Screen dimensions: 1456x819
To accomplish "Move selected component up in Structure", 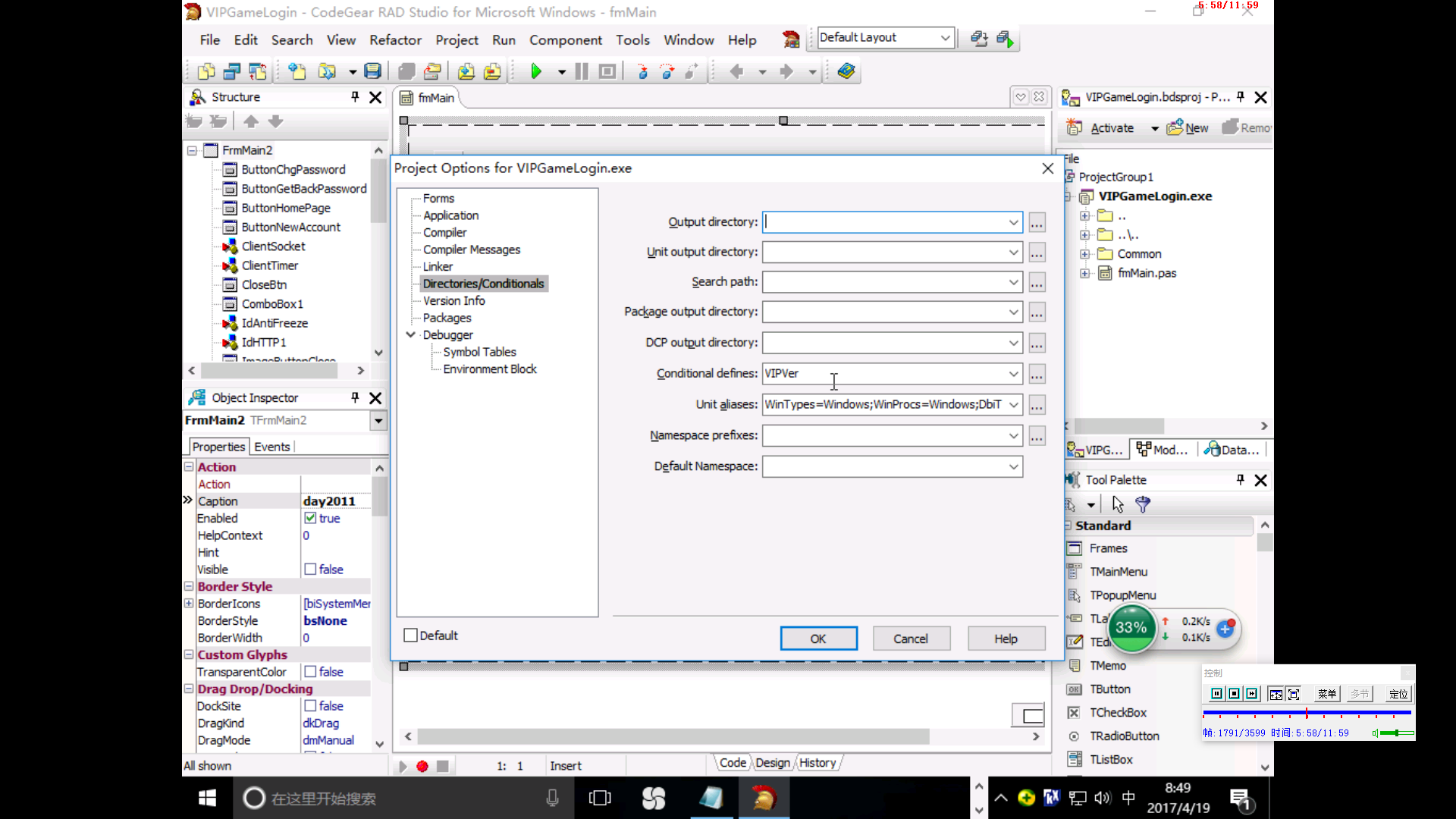I will point(251,121).
